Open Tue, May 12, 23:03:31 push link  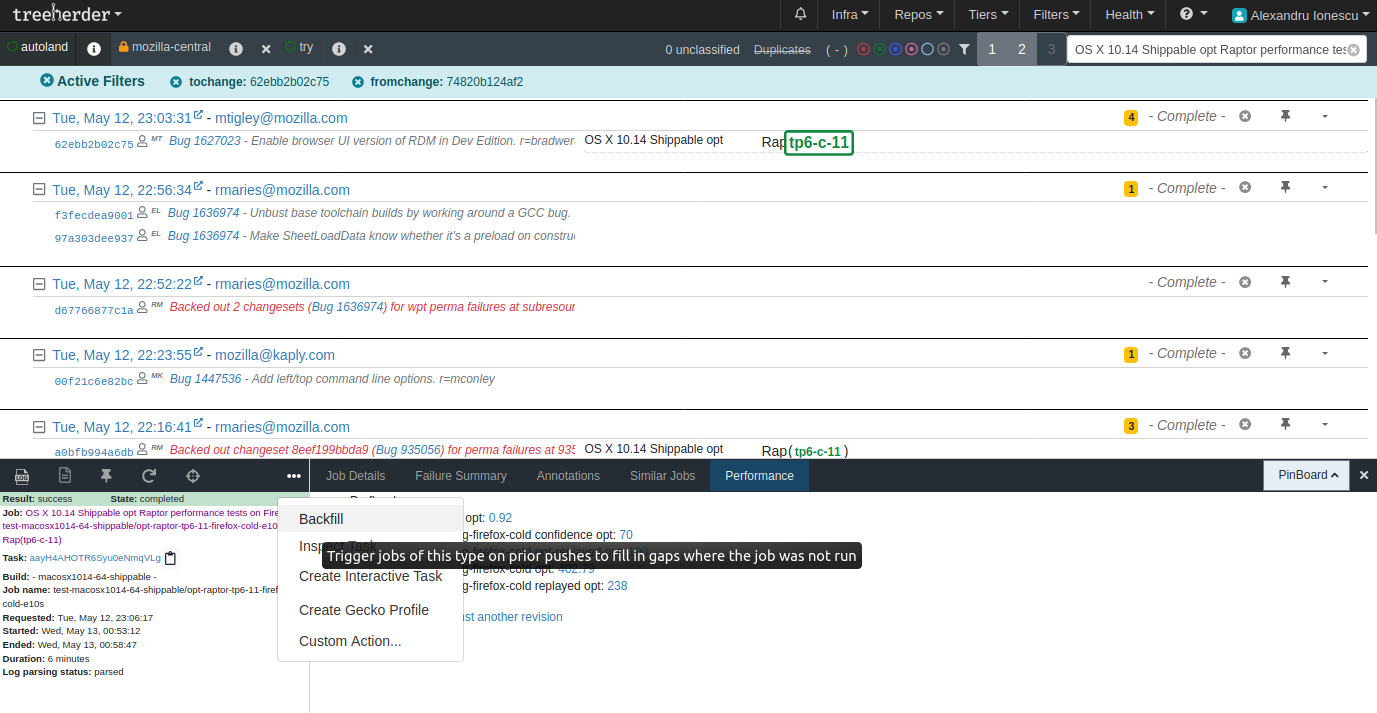click(122, 118)
